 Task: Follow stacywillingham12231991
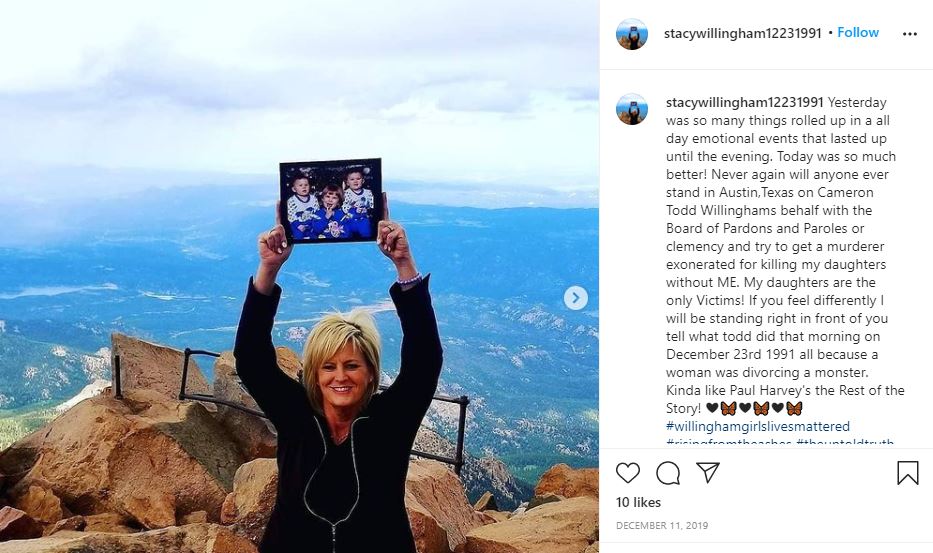tap(858, 33)
